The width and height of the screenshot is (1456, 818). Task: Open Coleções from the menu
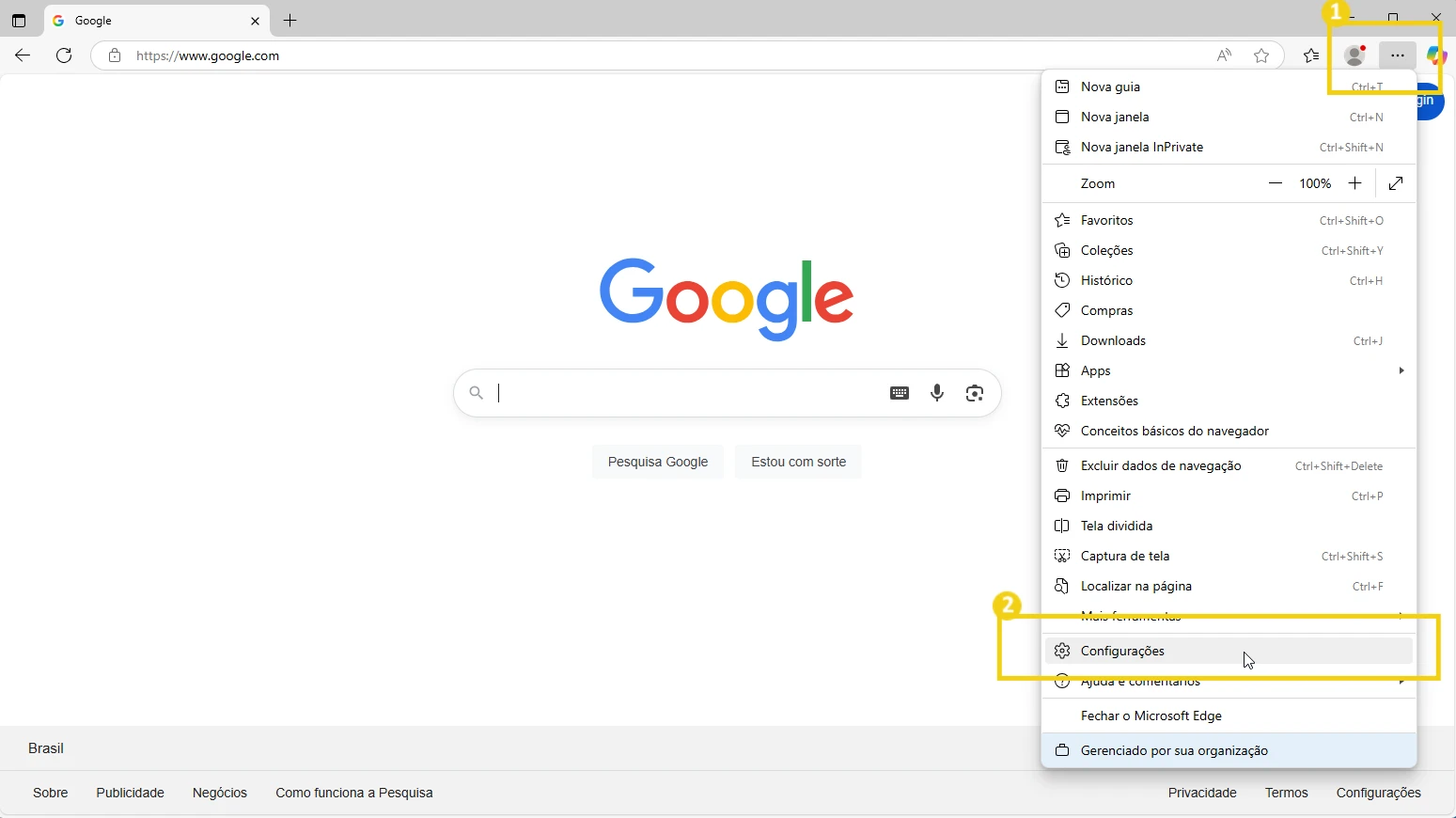1229,250
